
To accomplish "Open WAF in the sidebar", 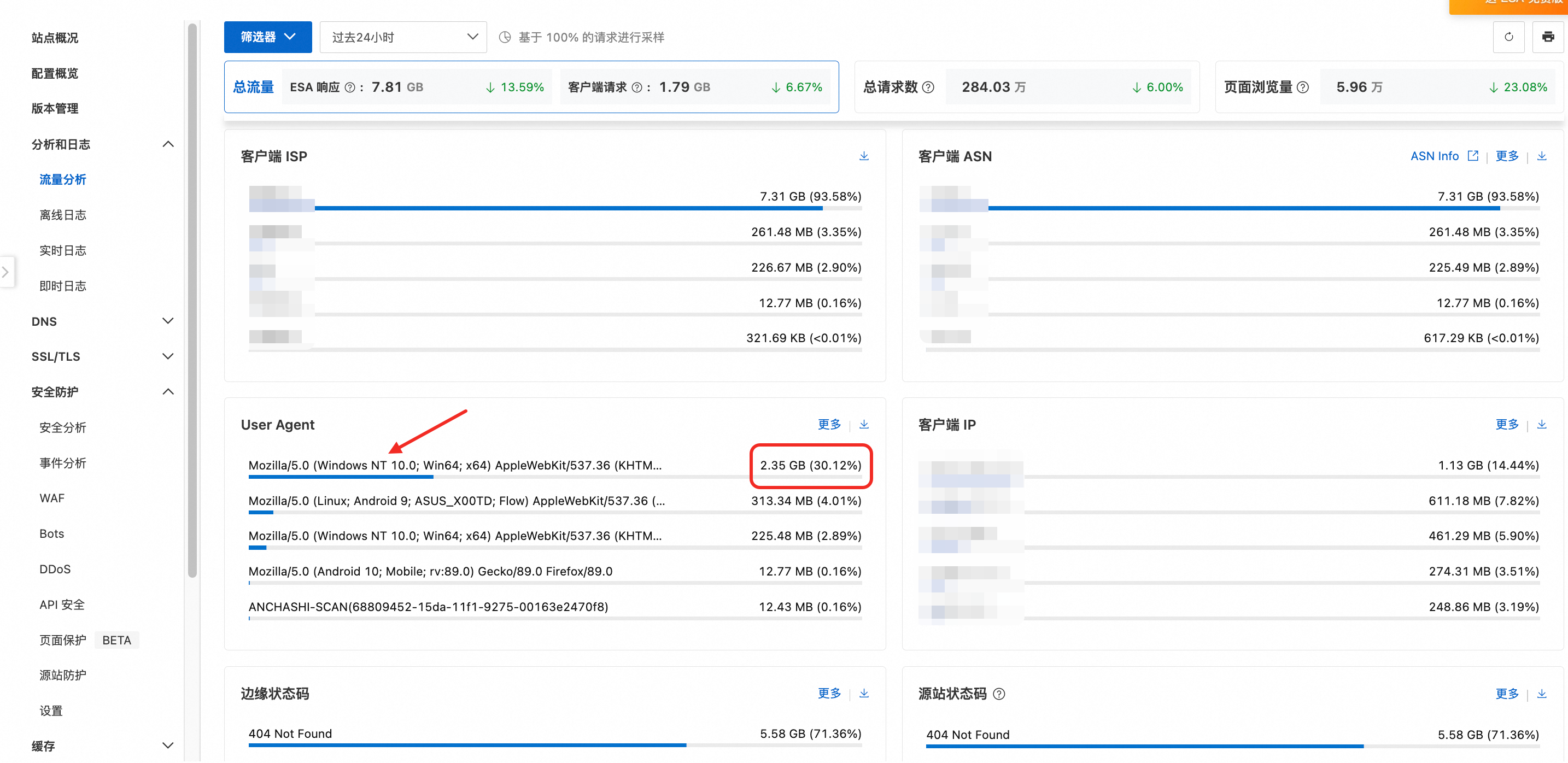I will click(52, 498).
